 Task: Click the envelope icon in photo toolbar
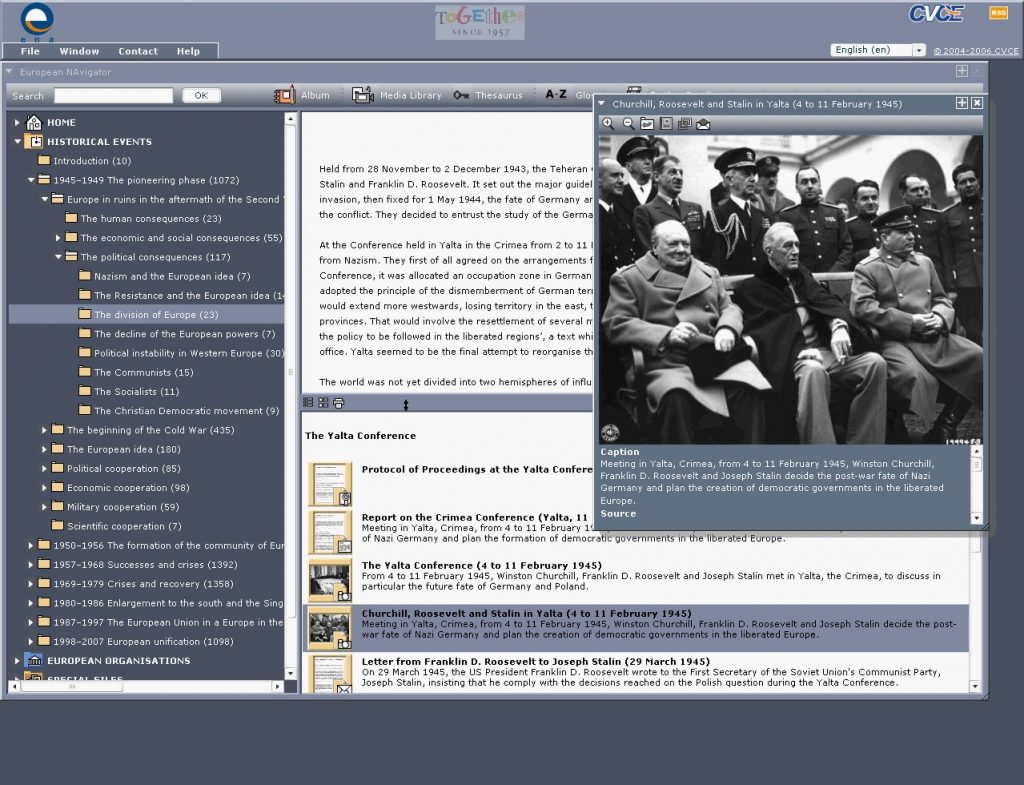click(x=703, y=123)
